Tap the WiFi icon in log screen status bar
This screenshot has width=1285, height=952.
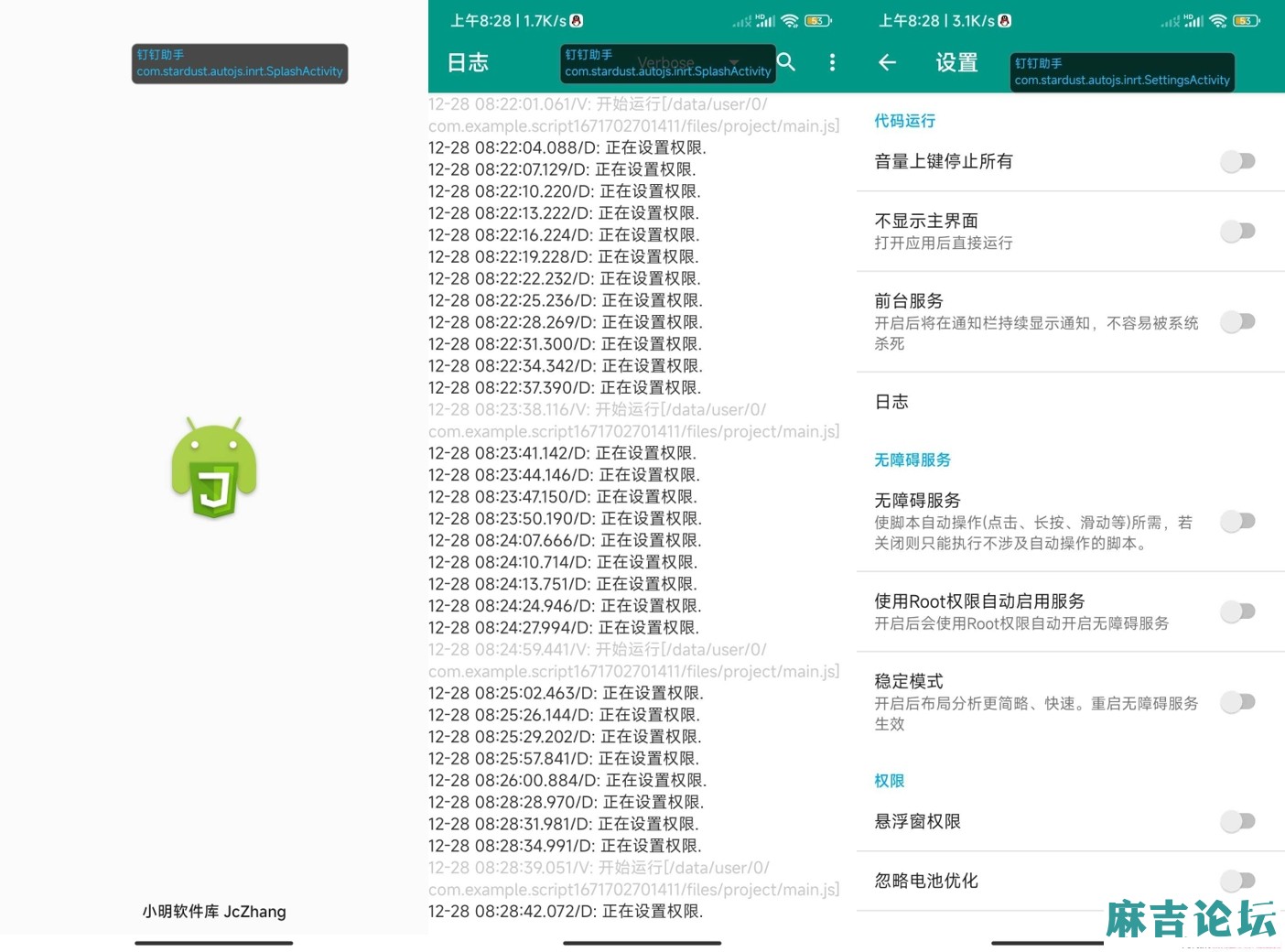[790, 20]
